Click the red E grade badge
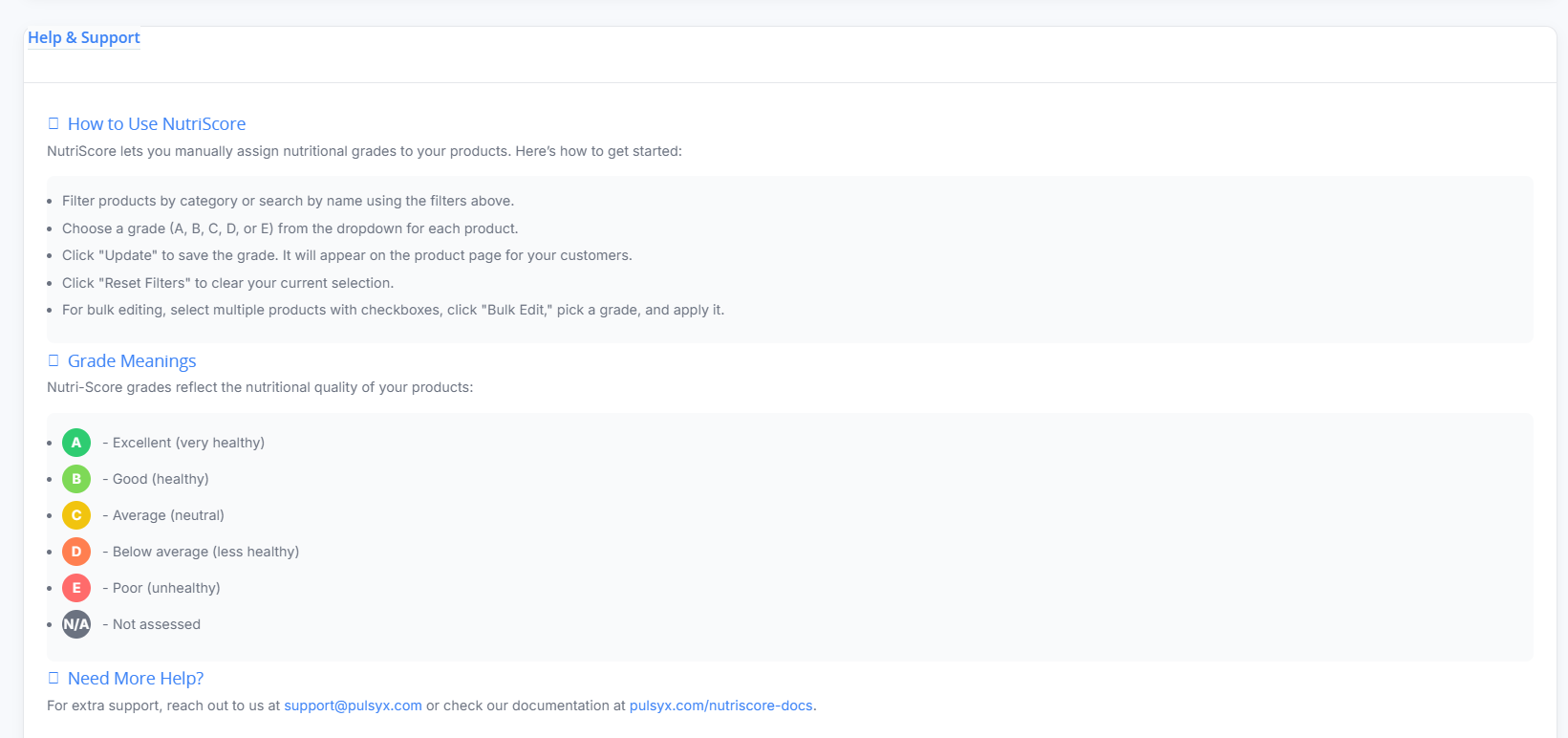Image resolution: width=1568 pixels, height=738 pixels. tap(76, 588)
